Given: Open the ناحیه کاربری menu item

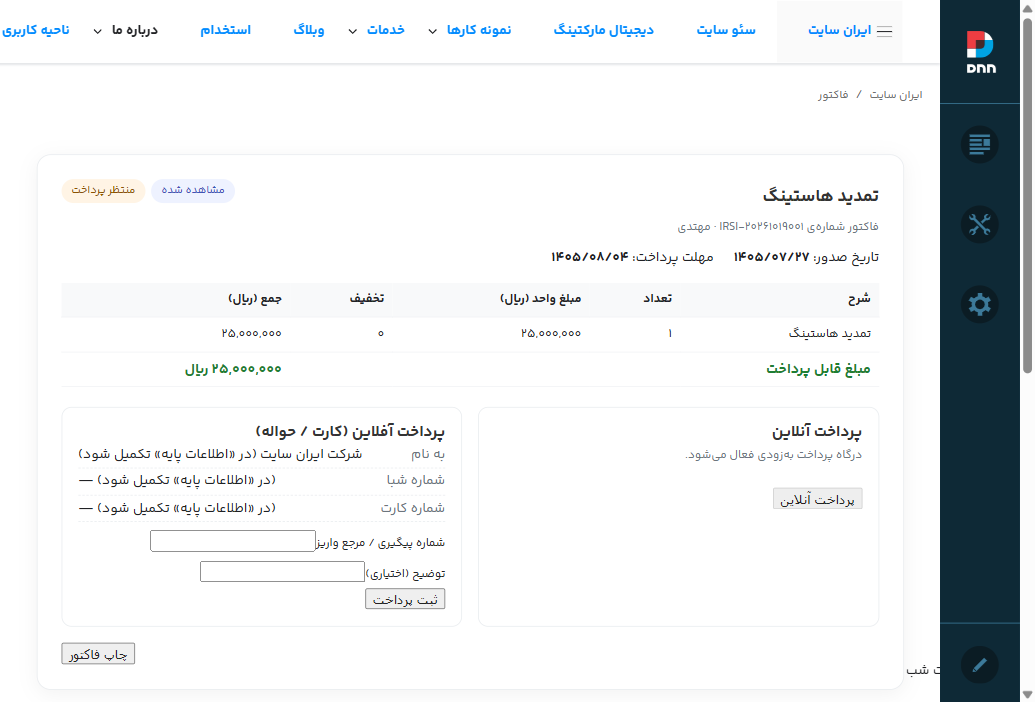Looking at the screenshot, I should (36, 30).
